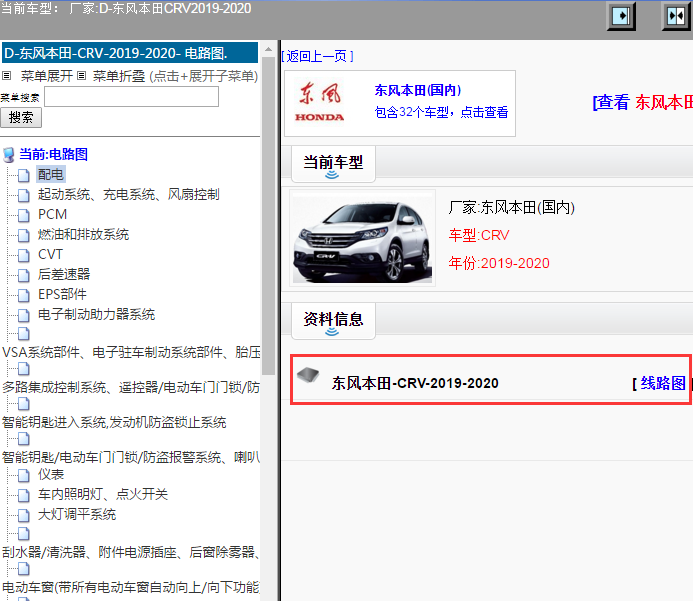Click page icon beside 仪表

(x=24, y=475)
